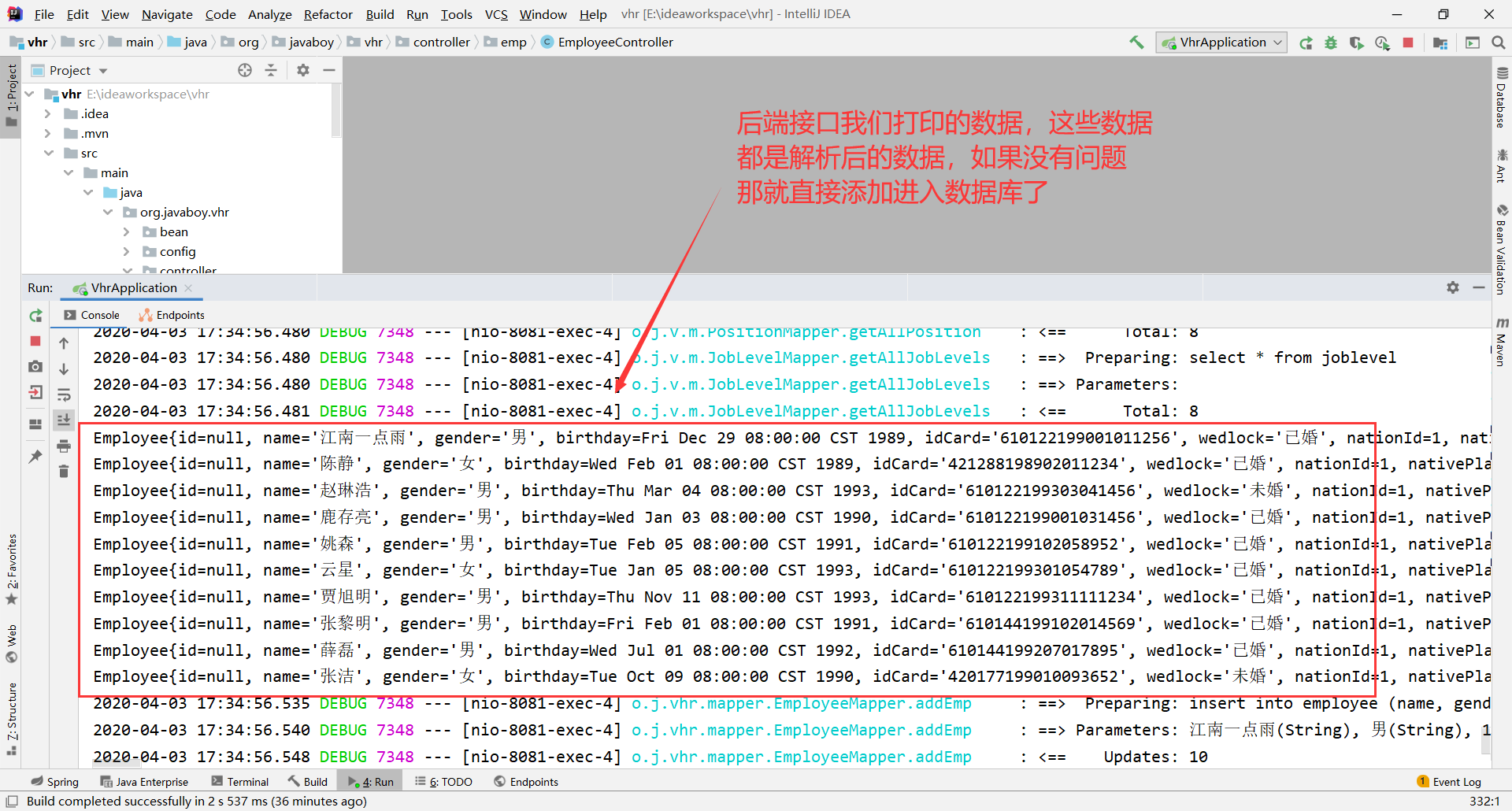Image resolution: width=1512 pixels, height=811 pixels.
Task: Toggle soft-wrap in console
Action: click(x=64, y=394)
